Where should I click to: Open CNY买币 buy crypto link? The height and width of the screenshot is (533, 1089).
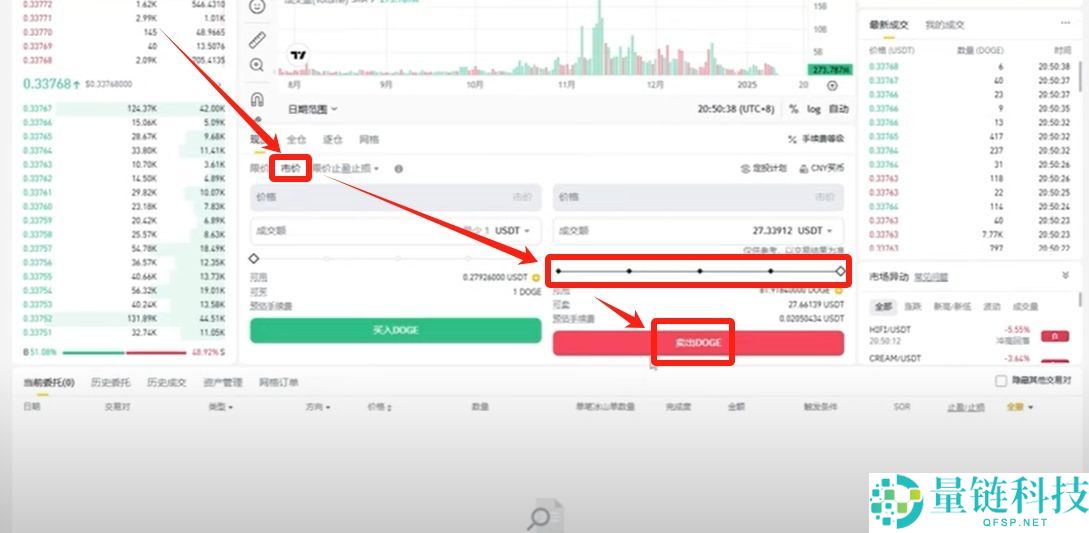pyautogui.click(x=822, y=168)
